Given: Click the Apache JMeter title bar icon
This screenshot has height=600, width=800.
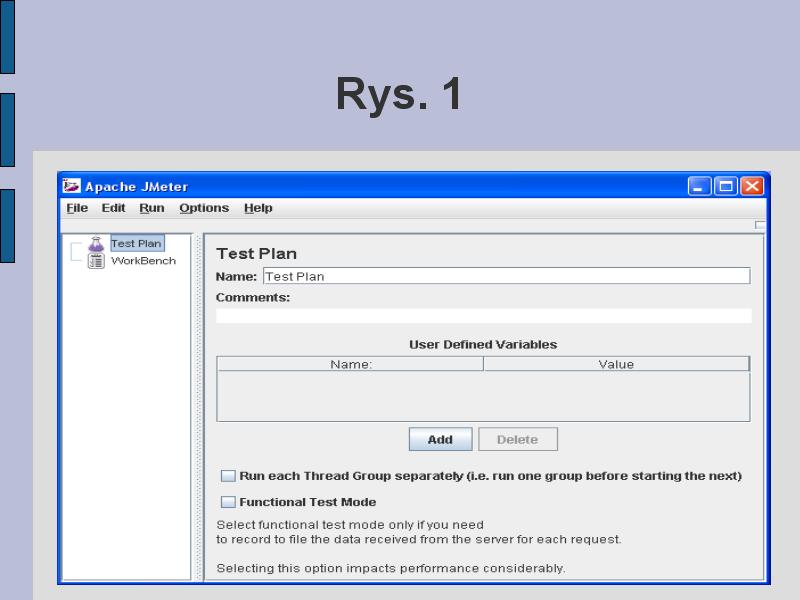Looking at the screenshot, I should 72,186.
